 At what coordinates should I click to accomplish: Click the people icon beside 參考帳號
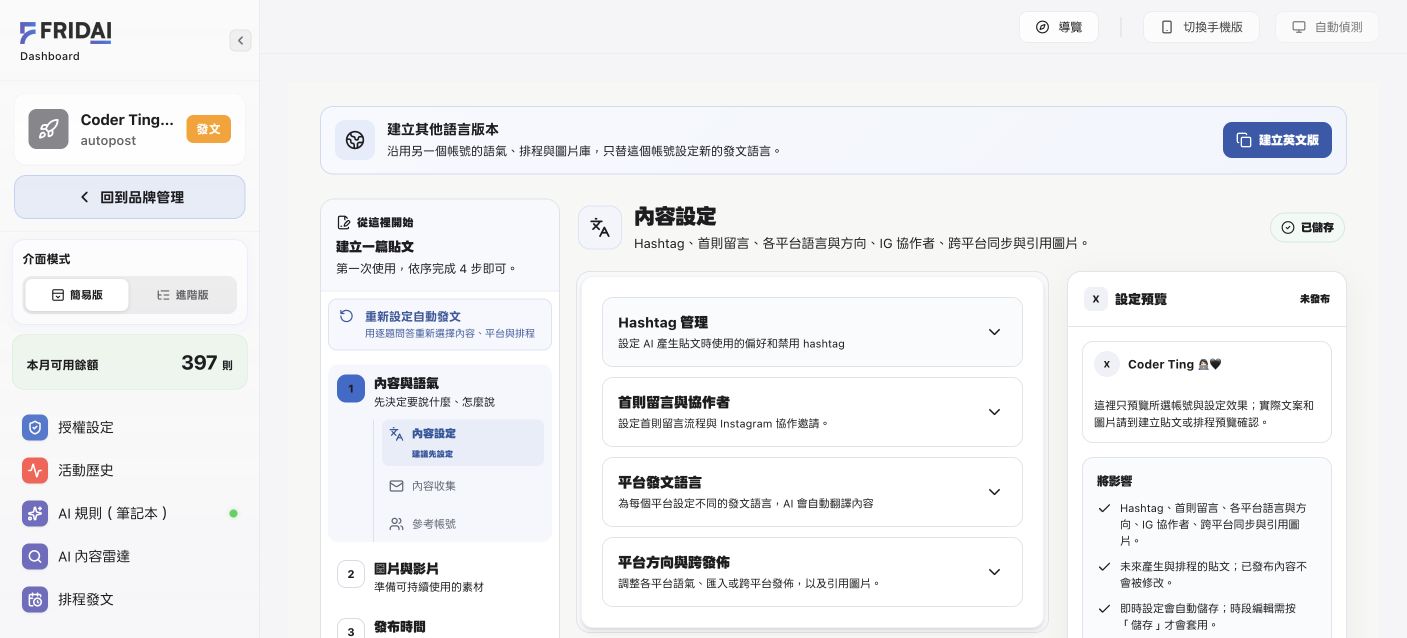tap(396, 523)
